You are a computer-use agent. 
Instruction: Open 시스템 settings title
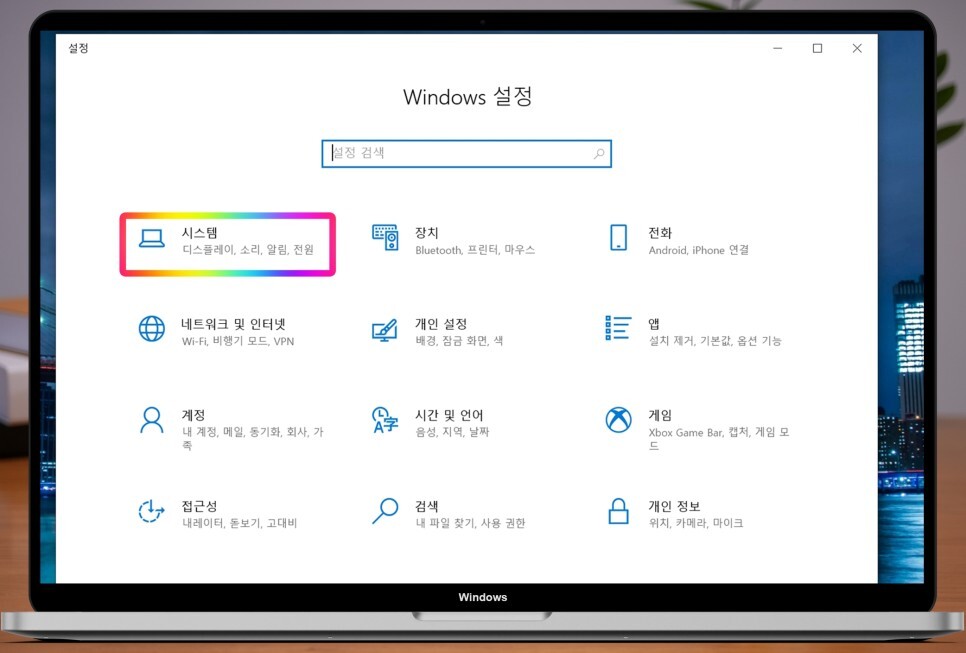[199, 232]
